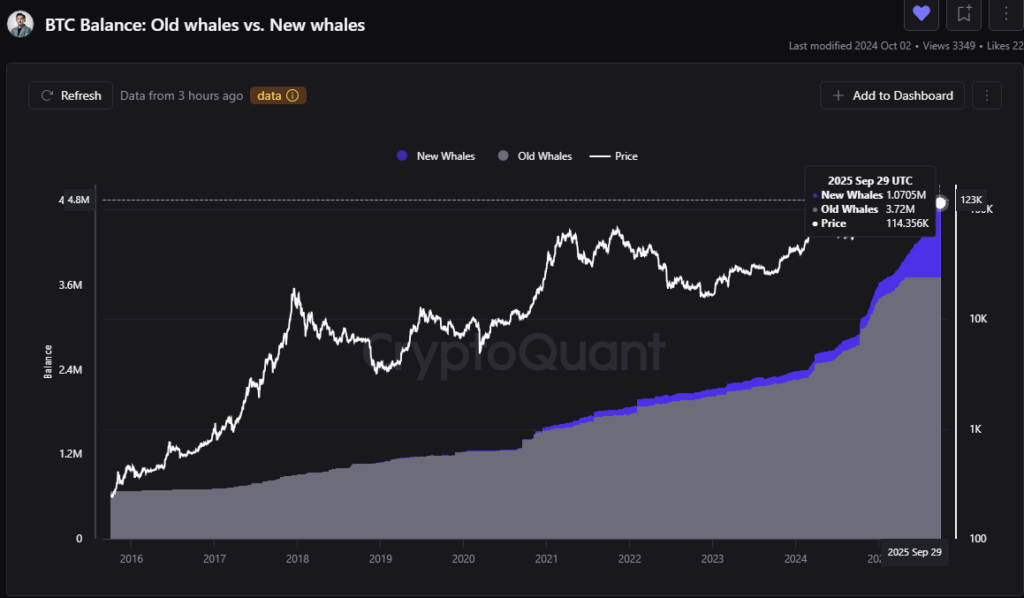Expand the chart panel's three-dot menu
The width and height of the screenshot is (1024, 598).
987,96
